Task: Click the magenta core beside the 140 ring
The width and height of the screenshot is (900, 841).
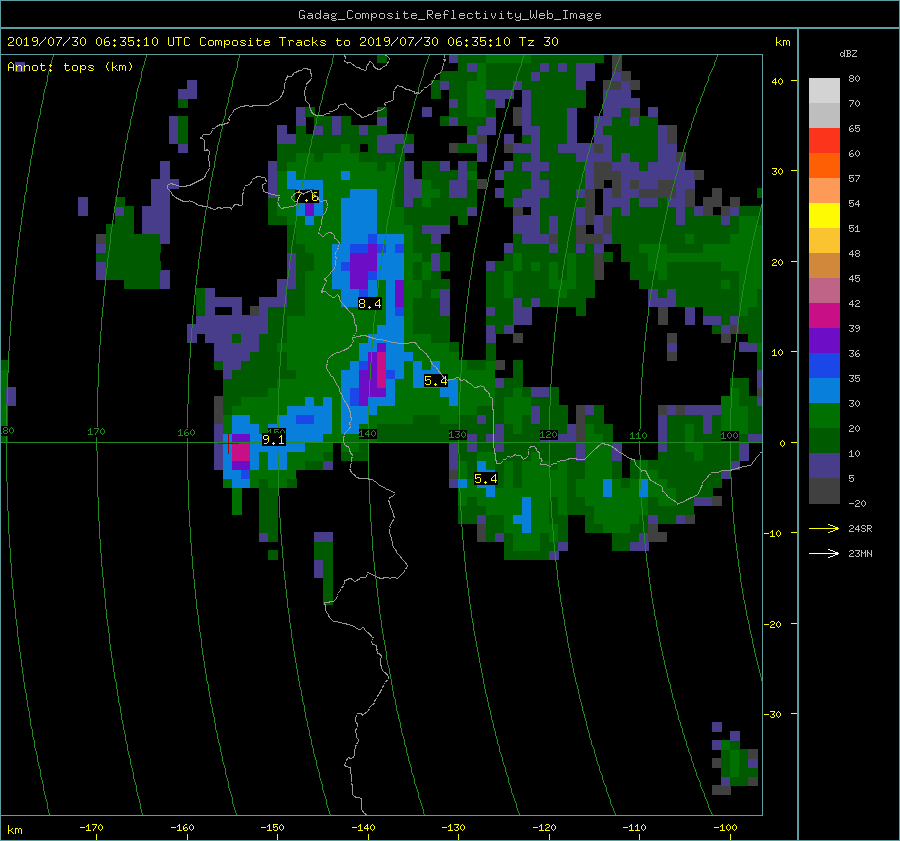Action: click(381, 370)
